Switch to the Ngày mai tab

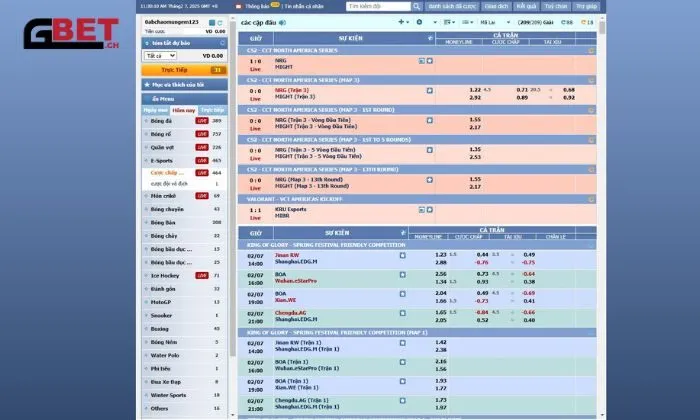155,110
